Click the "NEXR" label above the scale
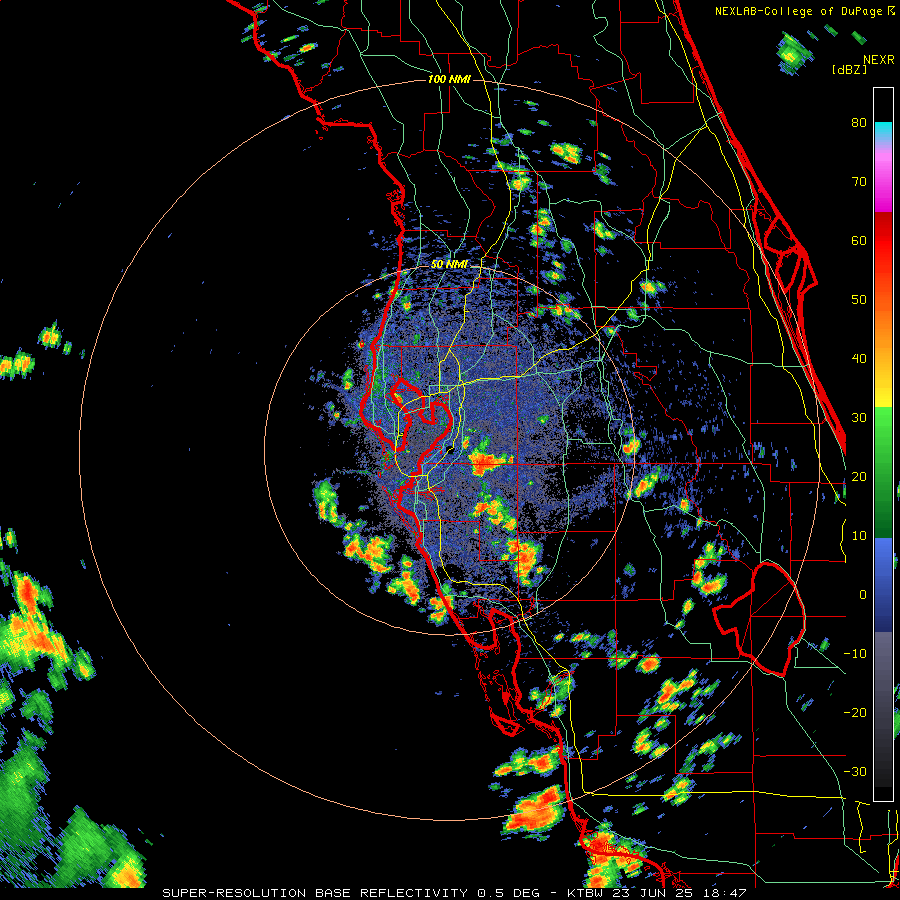Image resolution: width=900 pixels, height=900 pixels. point(879,60)
